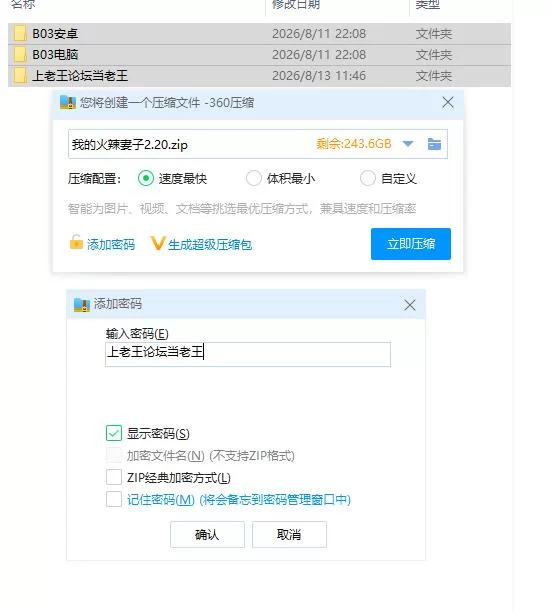
Task: Select the B03安卓 folder name
Action: 55,34
